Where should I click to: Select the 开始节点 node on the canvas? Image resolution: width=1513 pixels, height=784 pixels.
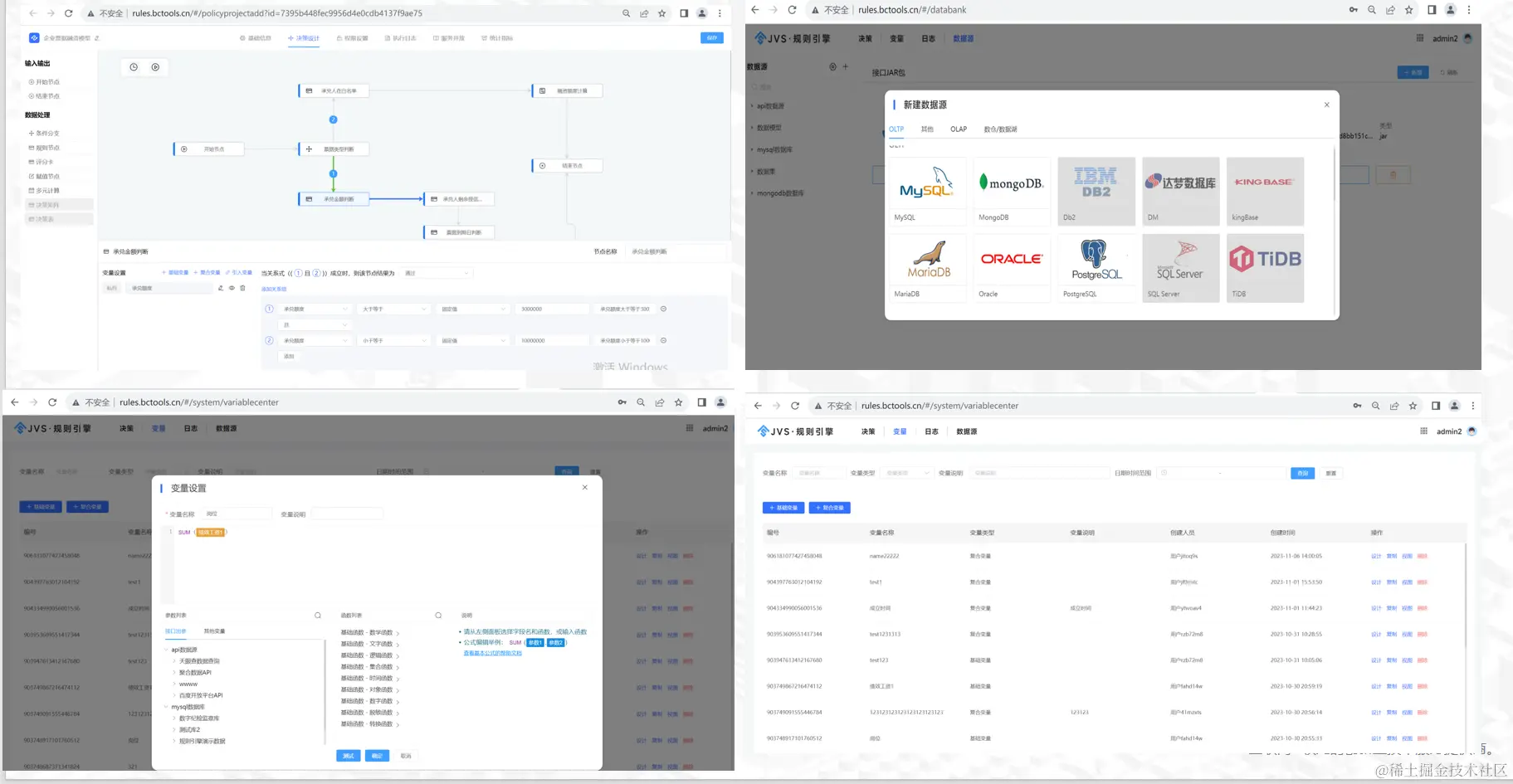point(210,149)
